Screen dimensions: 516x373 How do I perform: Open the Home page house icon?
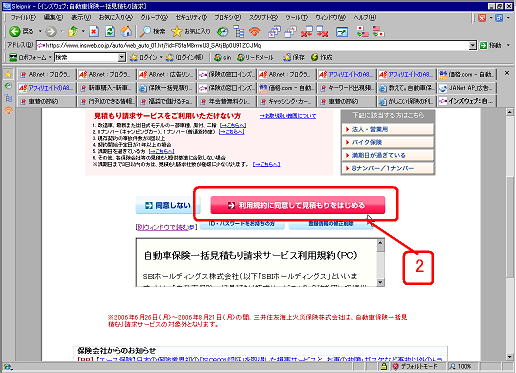tap(126, 32)
